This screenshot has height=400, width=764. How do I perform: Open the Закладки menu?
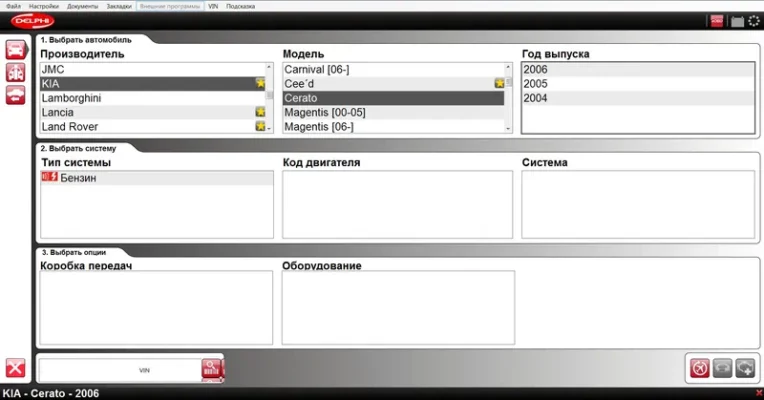[x=119, y=6]
